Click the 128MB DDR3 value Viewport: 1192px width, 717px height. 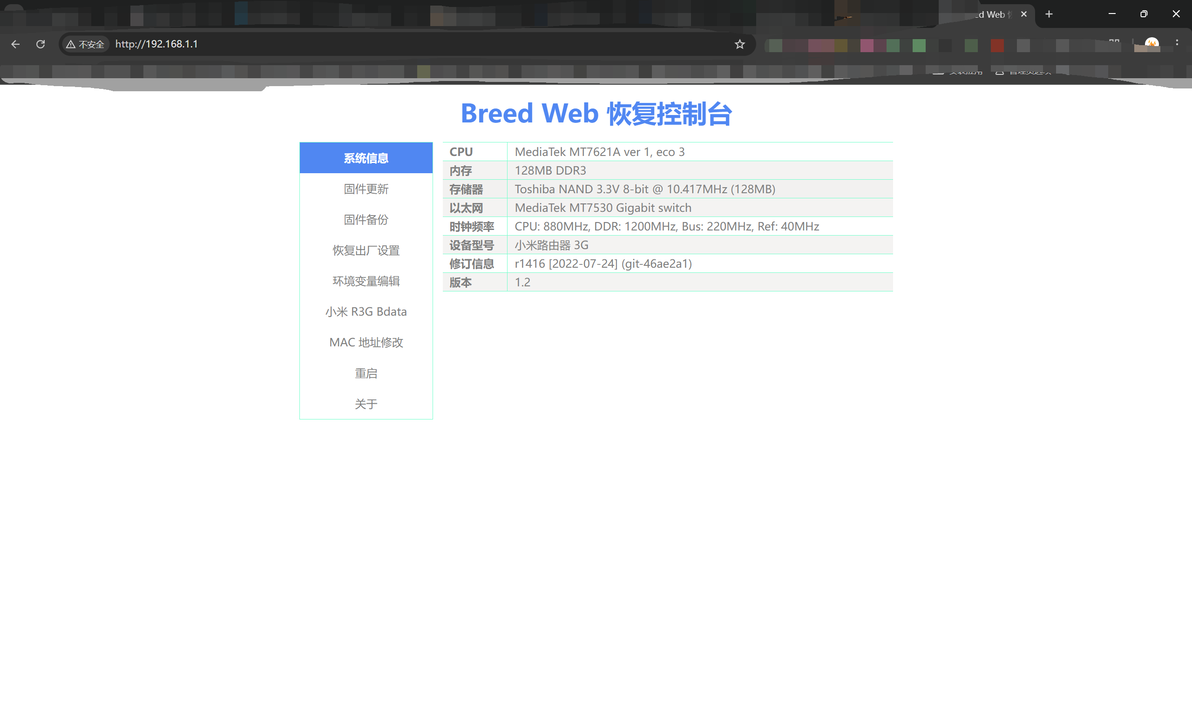coord(550,170)
